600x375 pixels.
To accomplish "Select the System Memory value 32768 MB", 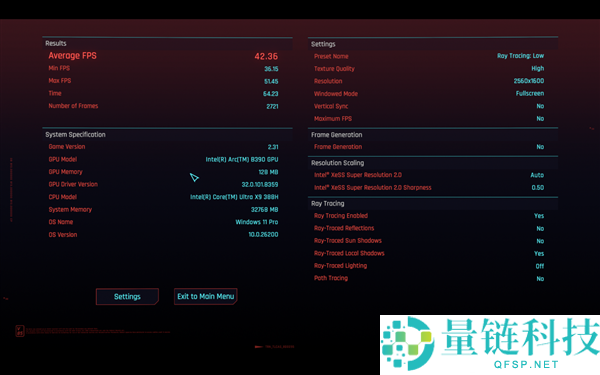I will pos(264,210).
